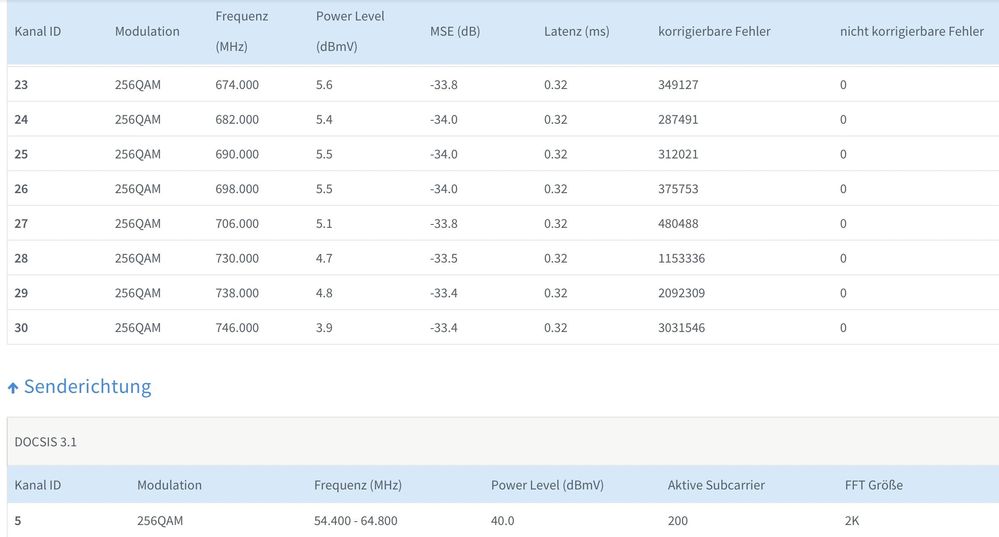The image size is (999, 537).
Task: Click Power Level (dBmV) header in upstream table
Action: [x=547, y=485]
